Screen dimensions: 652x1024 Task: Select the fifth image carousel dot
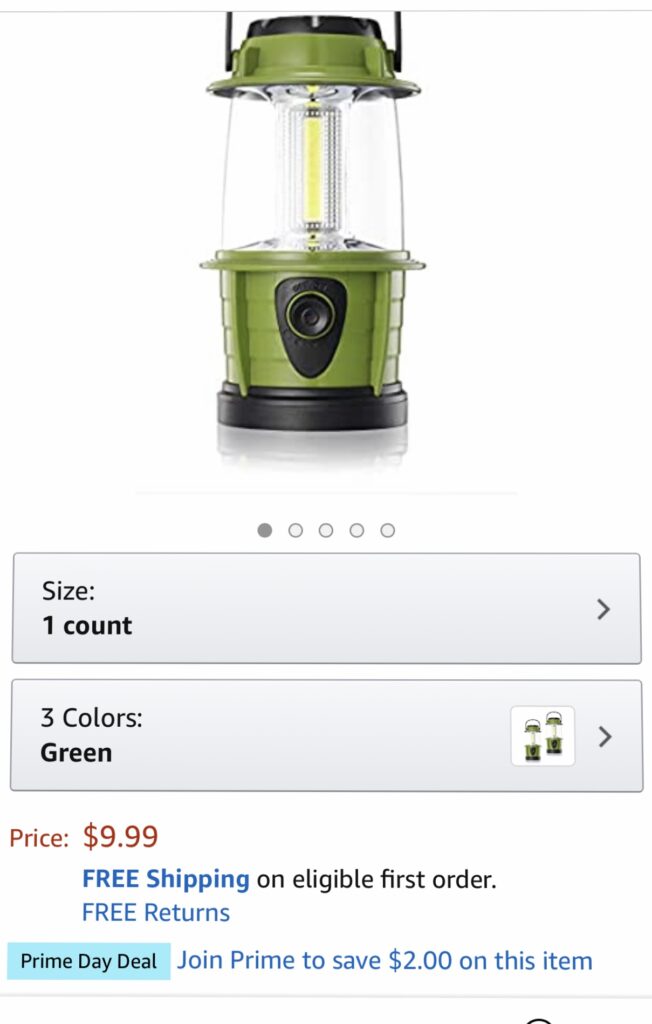point(387,530)
